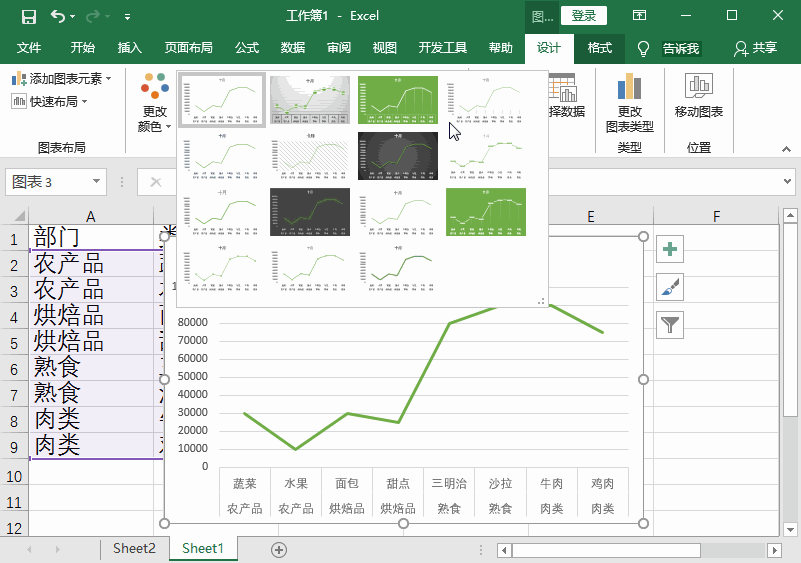Switch to the 视图 ribbon tab
The width and height of the screenshot is (801, 563).
click(x=385, y=48)
